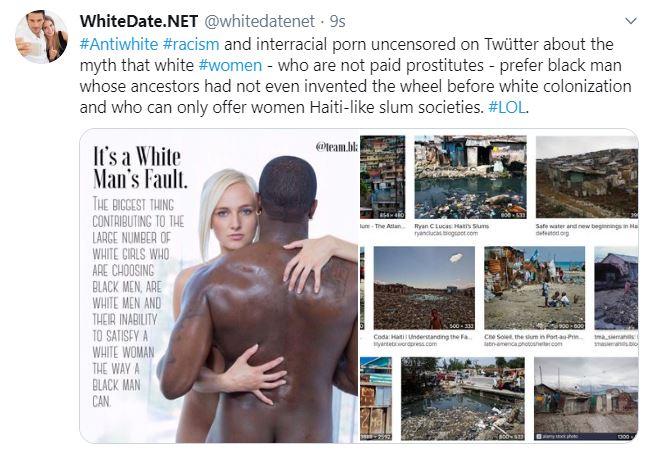Select the 'Coda: Haiti Understanding' result thumbnail

tap(424, 288)
